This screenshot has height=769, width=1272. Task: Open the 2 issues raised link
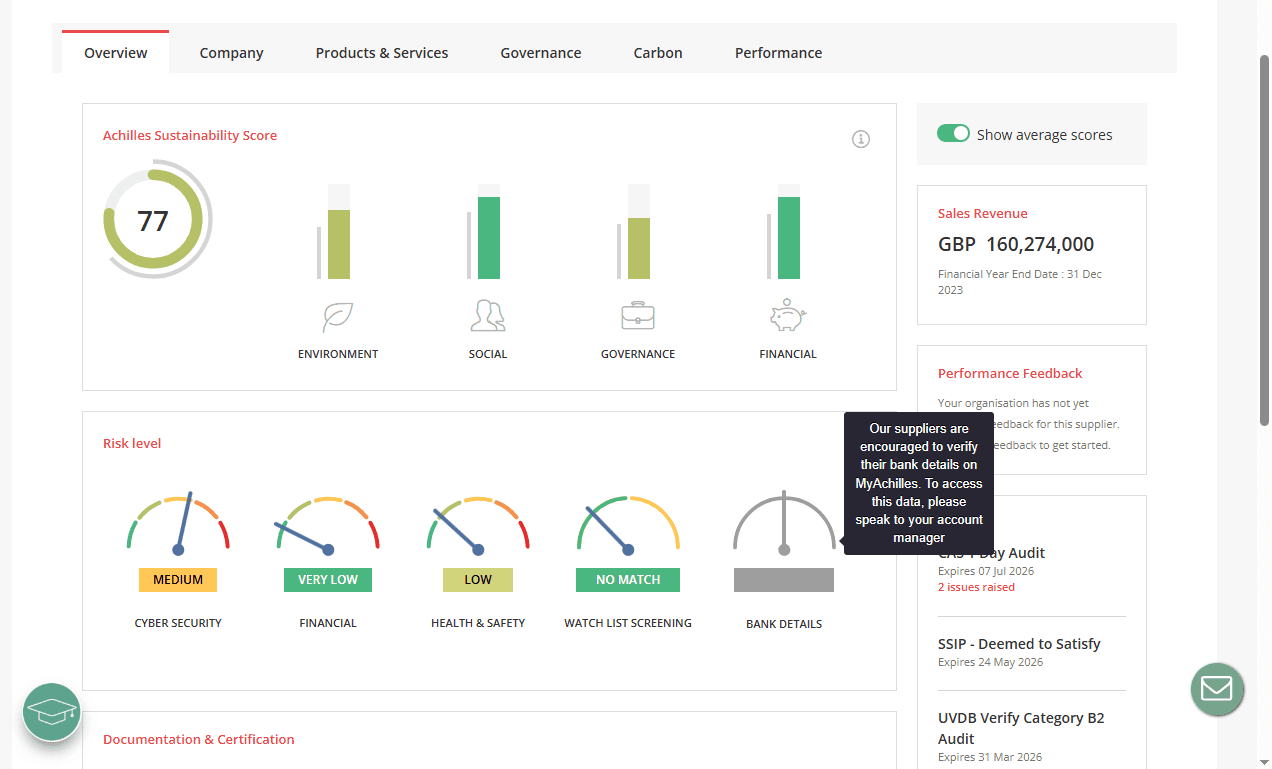pos(976,587)
